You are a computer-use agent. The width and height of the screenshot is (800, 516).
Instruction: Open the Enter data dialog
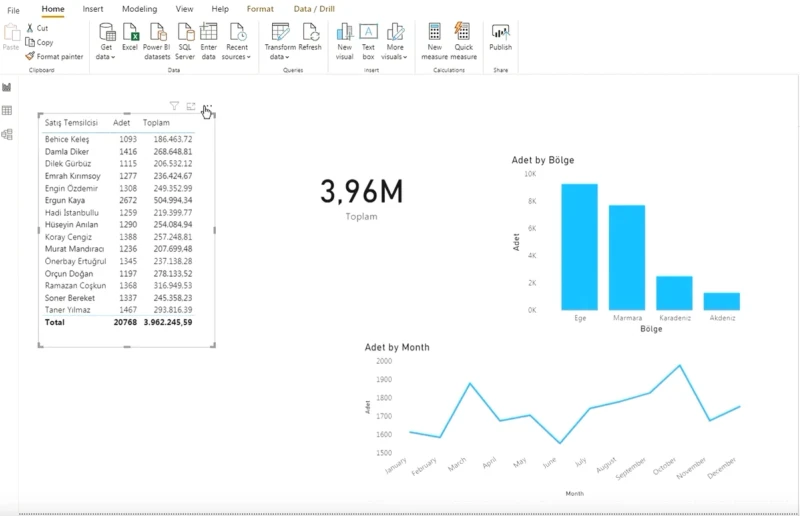point(208,42)
